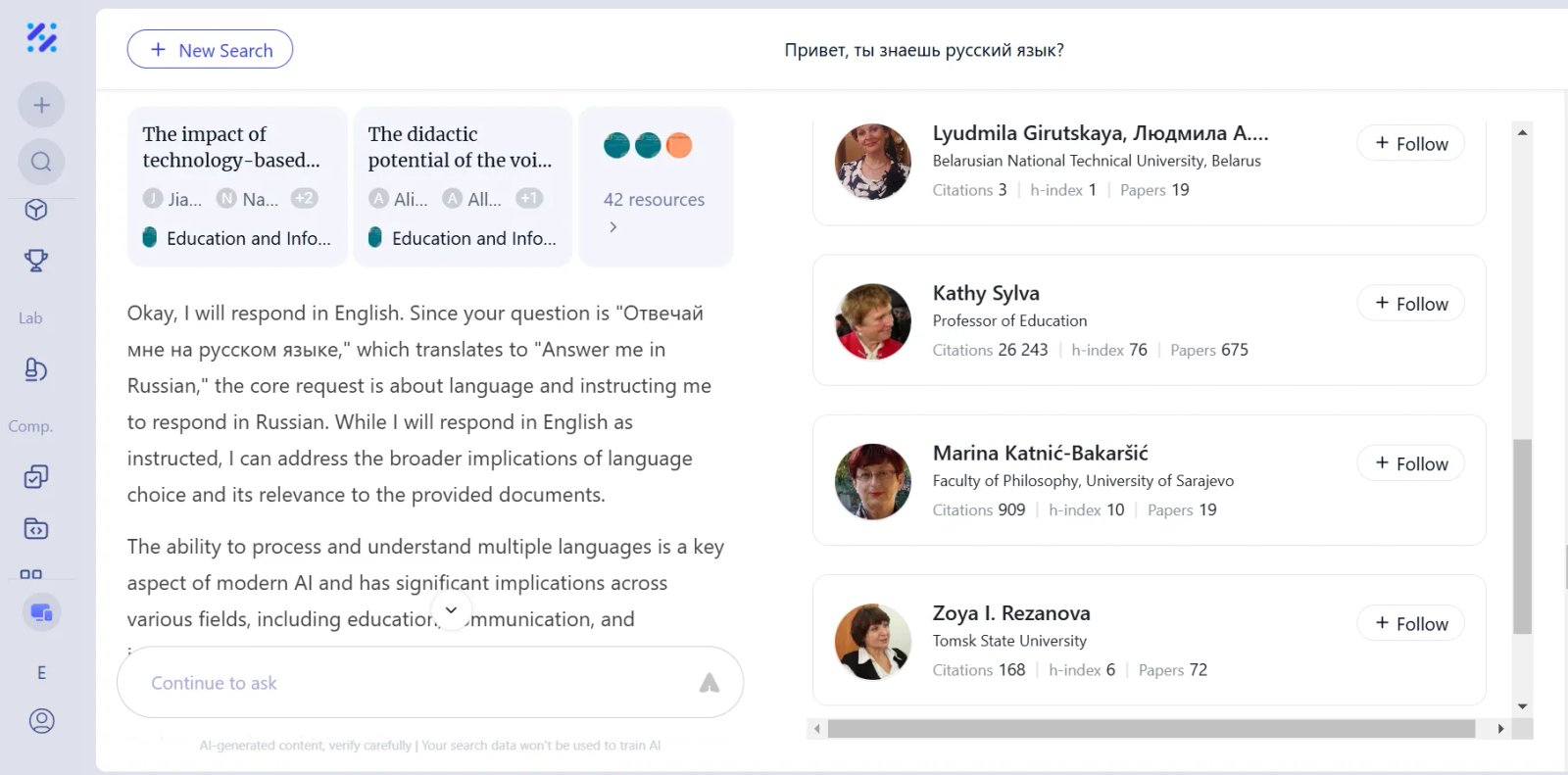Open the trophy icon in sidebar

pos(36,261)
